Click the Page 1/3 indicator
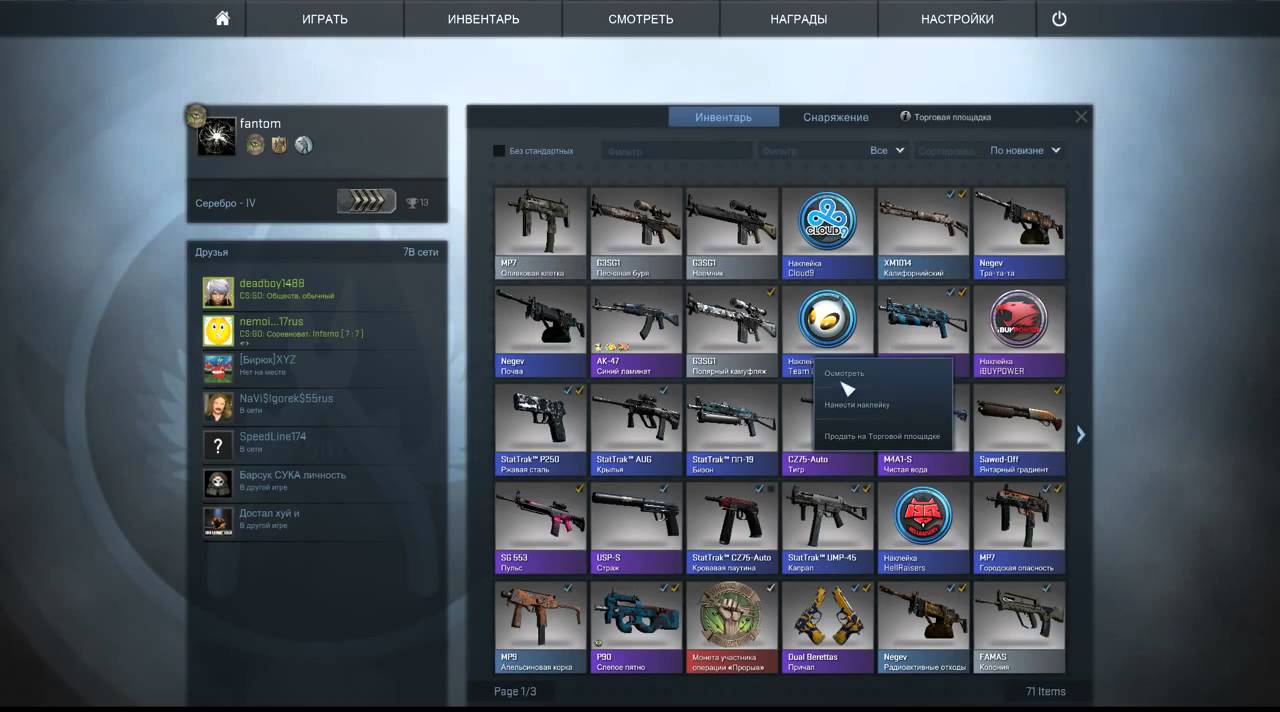This screenshot has height=712, width=1280. (515, 691)
